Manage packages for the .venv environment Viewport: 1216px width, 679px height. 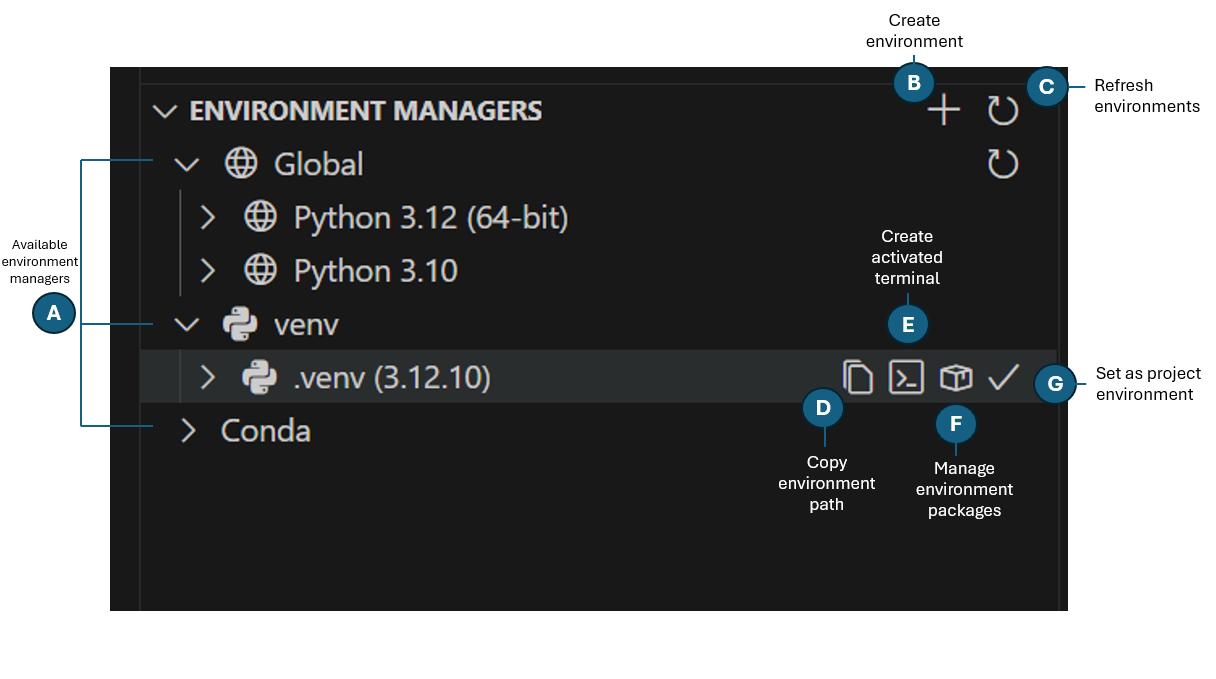pyautogui.click(x=955, y=377)
